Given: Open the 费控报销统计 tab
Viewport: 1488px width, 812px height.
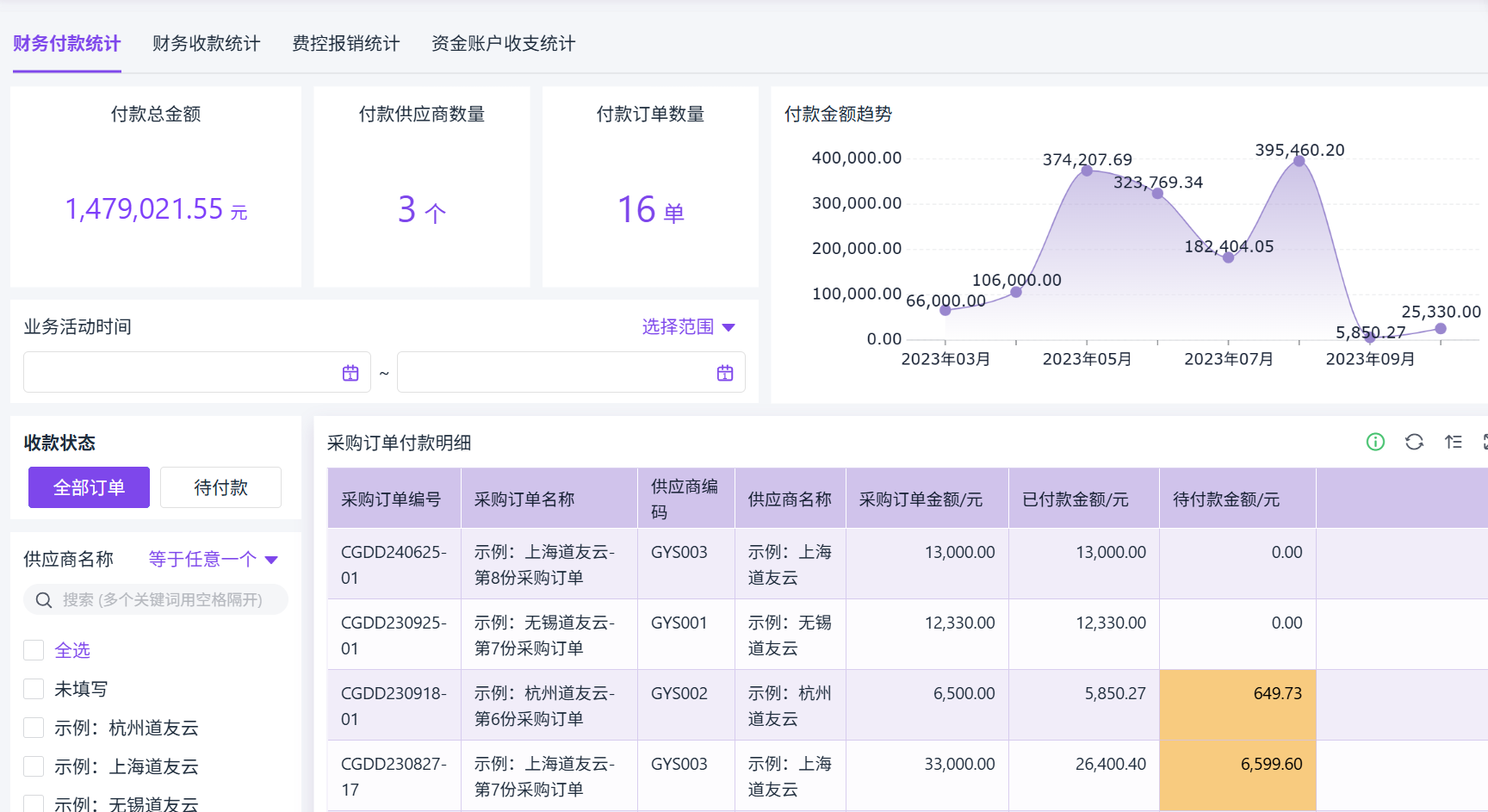Looking at the screenshot, I should pos(345,44).
